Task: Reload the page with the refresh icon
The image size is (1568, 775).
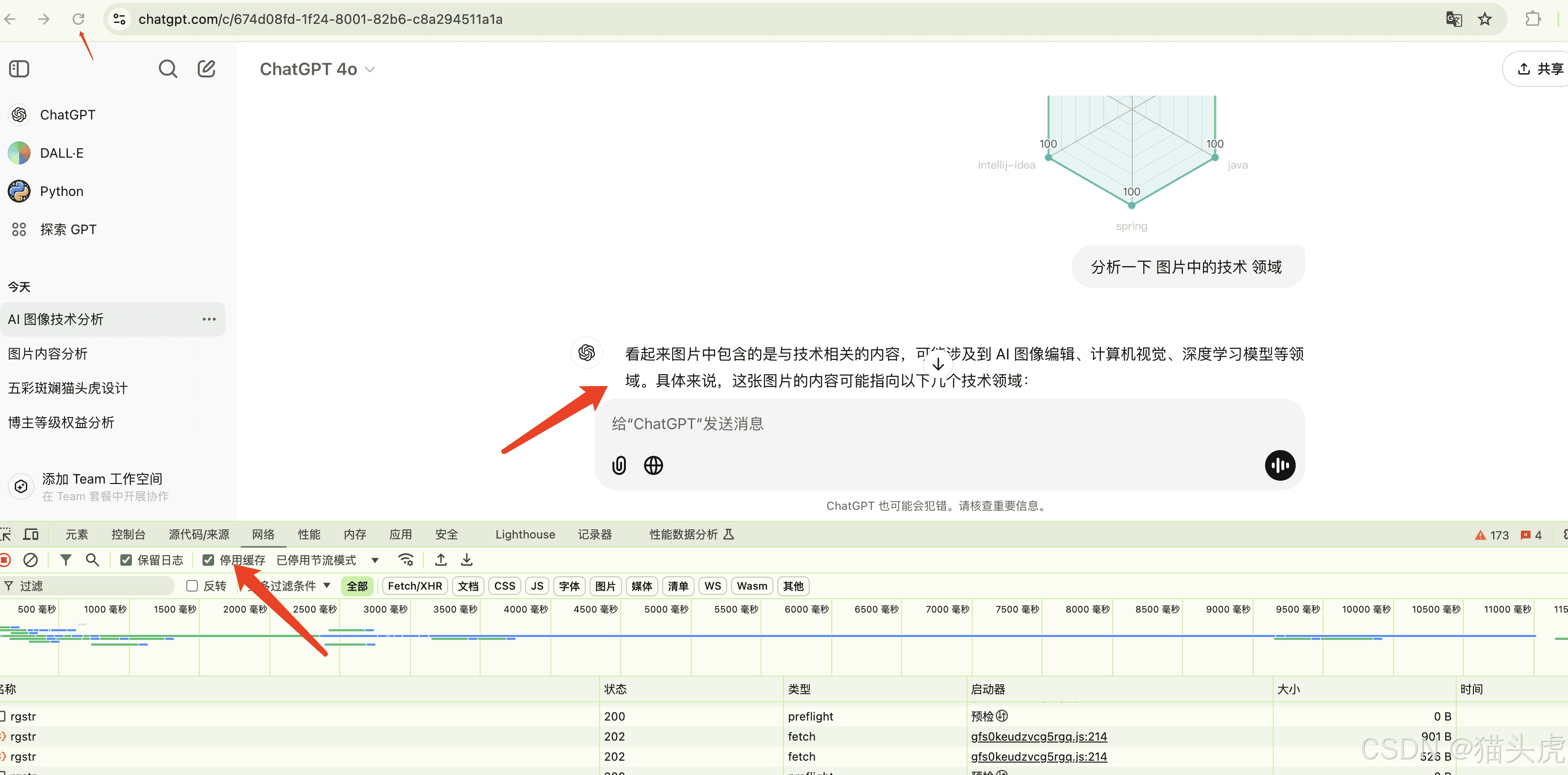Action: 78,19
